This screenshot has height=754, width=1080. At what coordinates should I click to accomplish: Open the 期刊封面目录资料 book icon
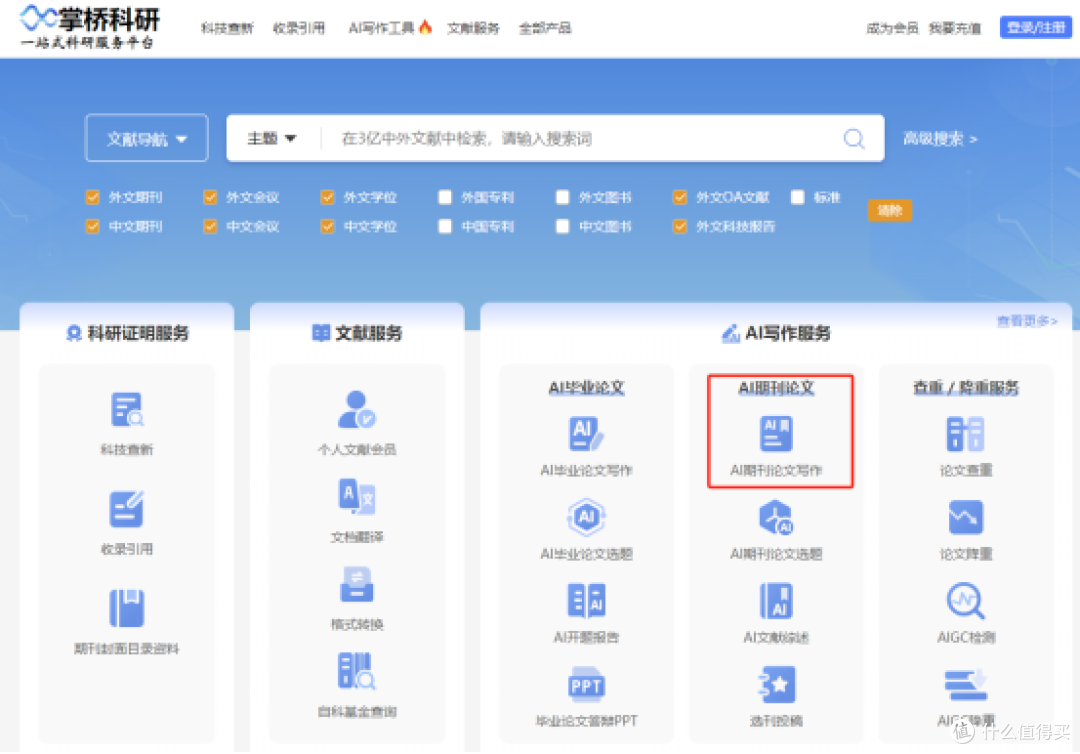click(x=127, y=608)
